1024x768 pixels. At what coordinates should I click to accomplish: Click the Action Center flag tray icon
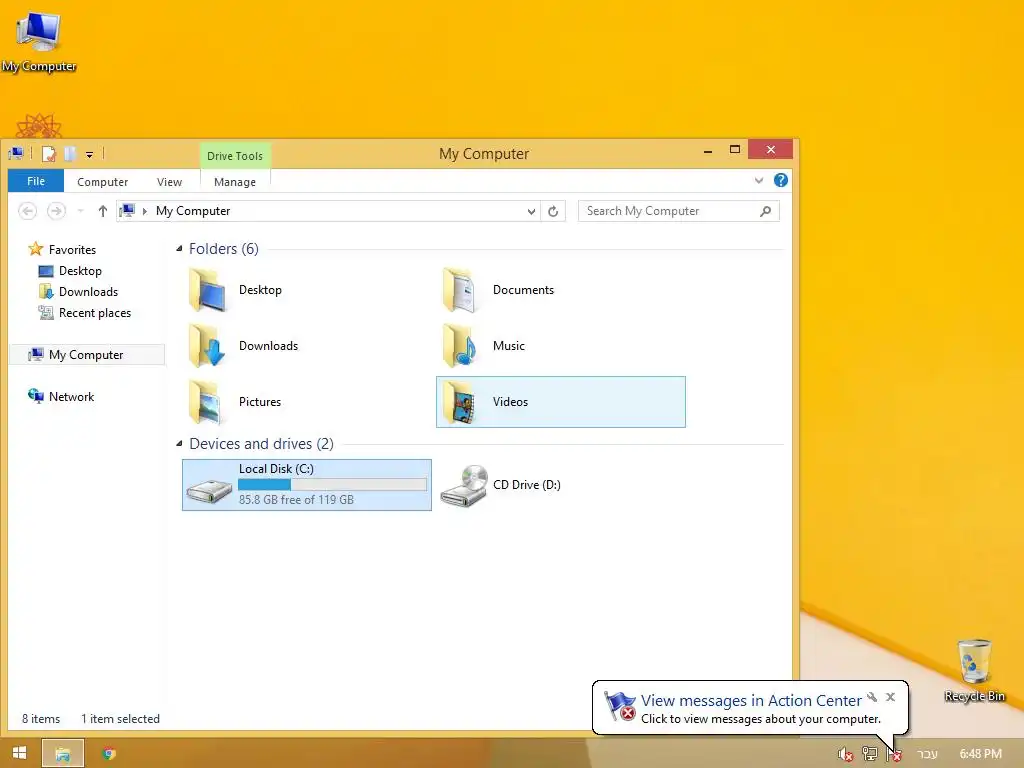(x=894, y=754)
